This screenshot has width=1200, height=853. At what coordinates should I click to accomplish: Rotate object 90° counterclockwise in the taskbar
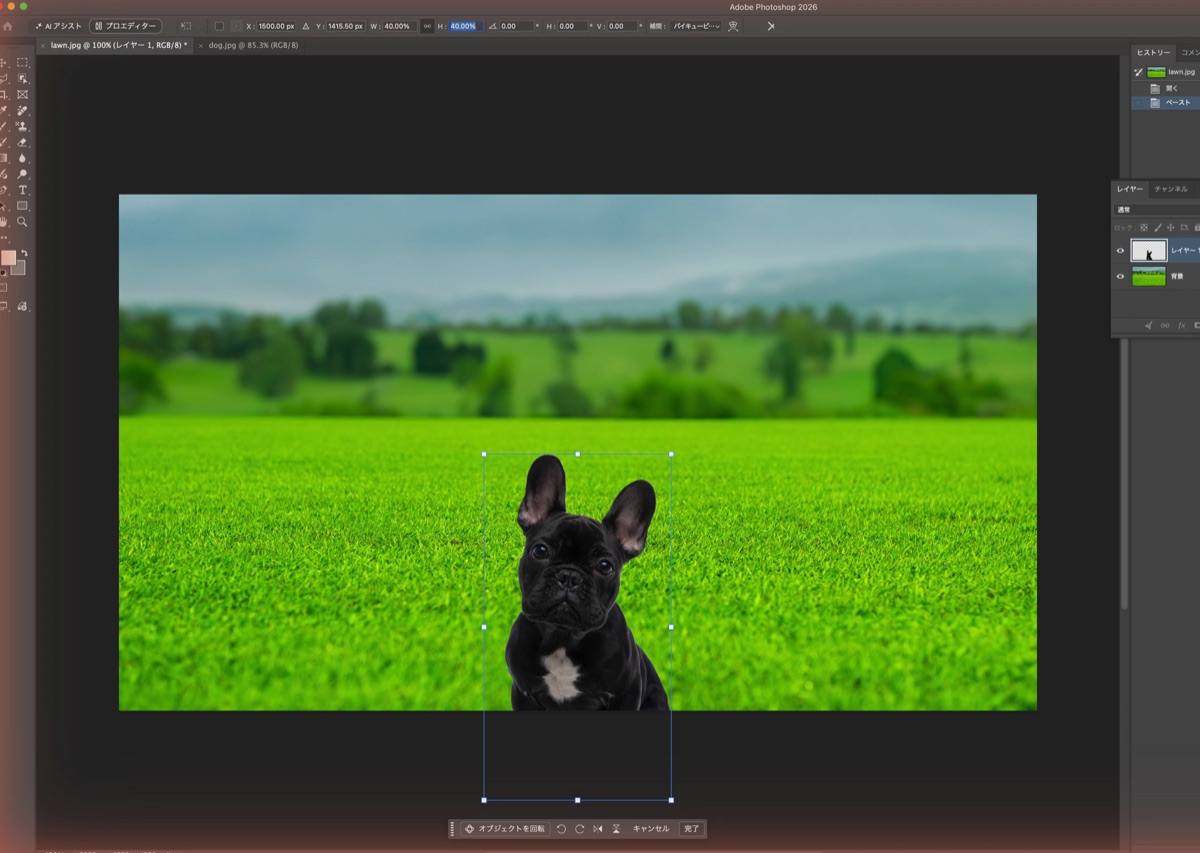pos(561,829)
